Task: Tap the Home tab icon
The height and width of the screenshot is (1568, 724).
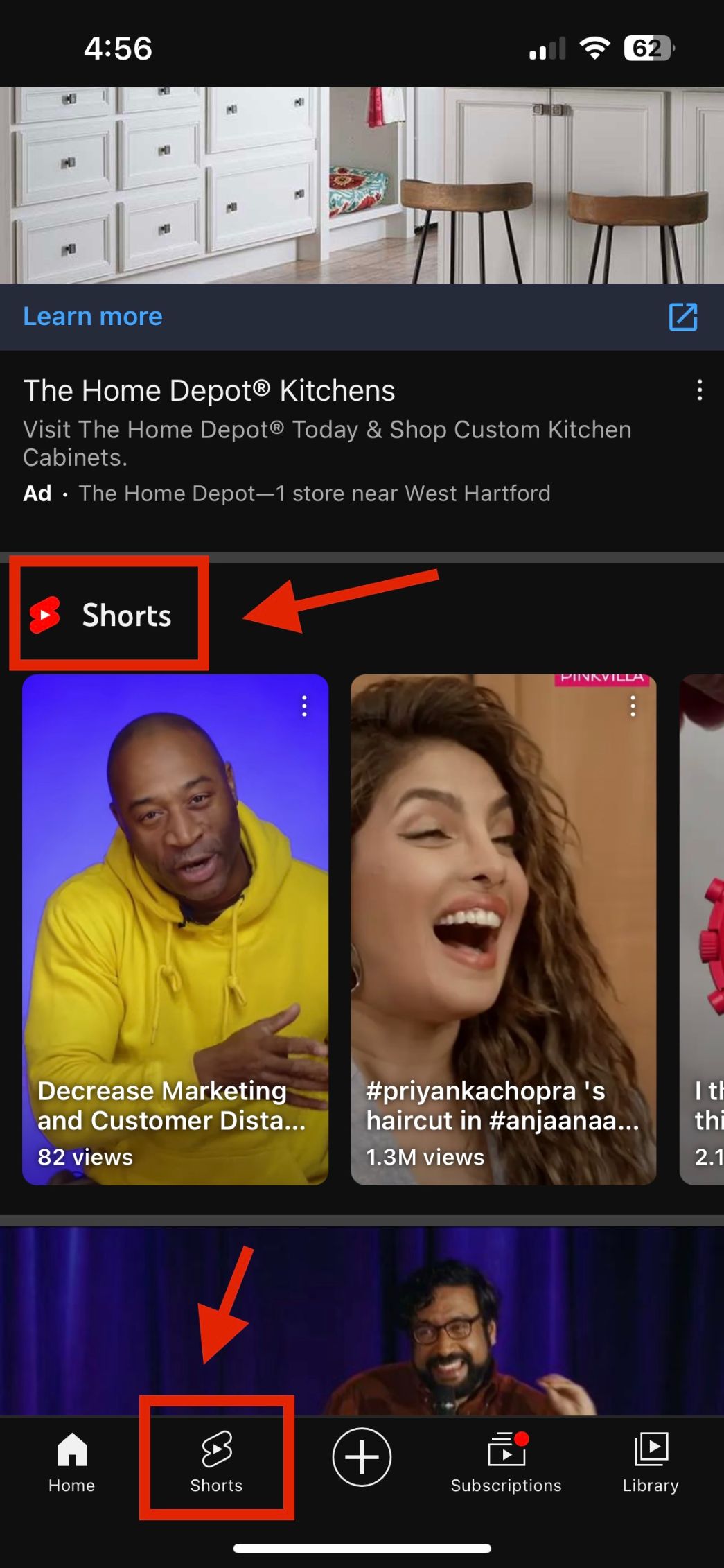Action: coord(71,1461)
